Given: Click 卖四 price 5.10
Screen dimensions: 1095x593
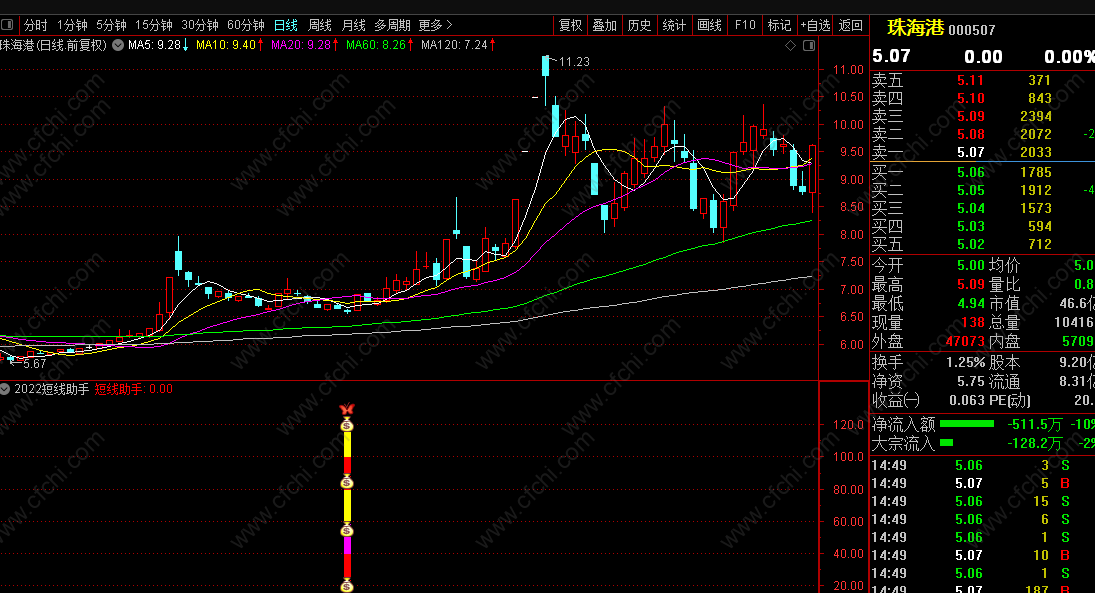Looking at the screenshot, I should [971, 98].
